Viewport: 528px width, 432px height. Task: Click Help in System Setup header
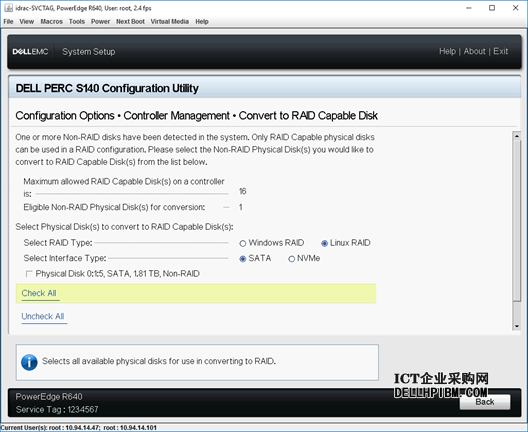click(447, 51)
